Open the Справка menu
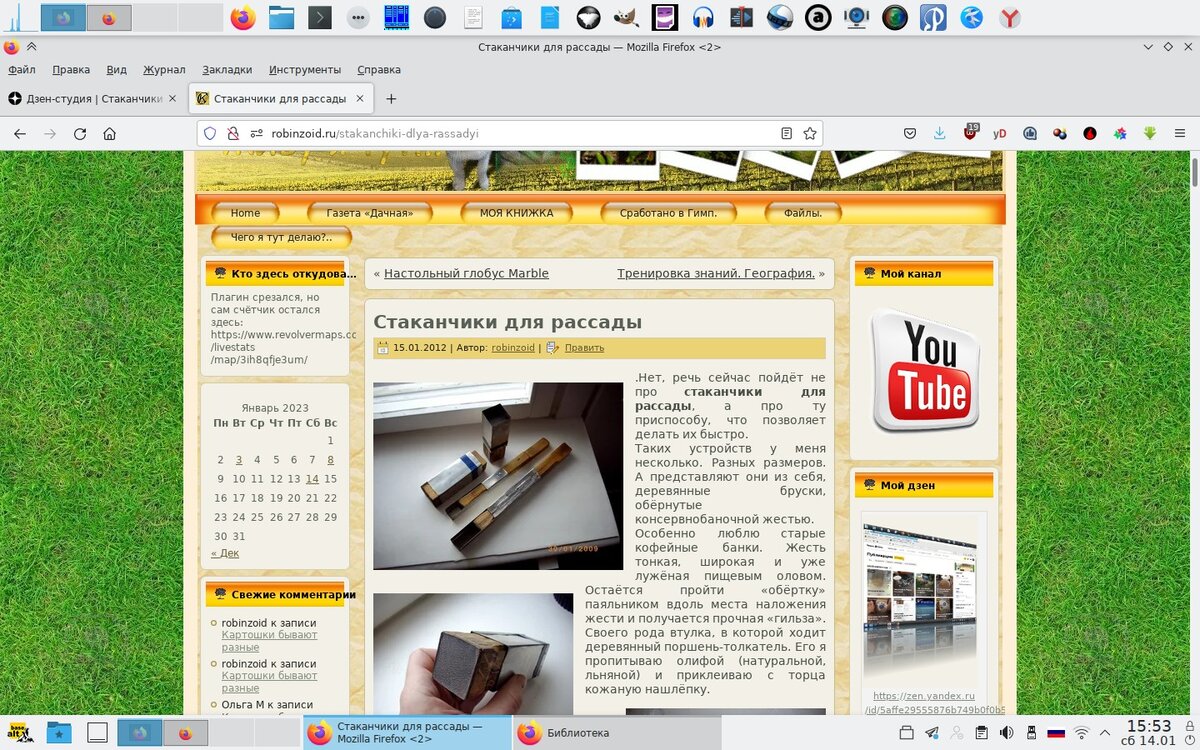 pos(379,70)
